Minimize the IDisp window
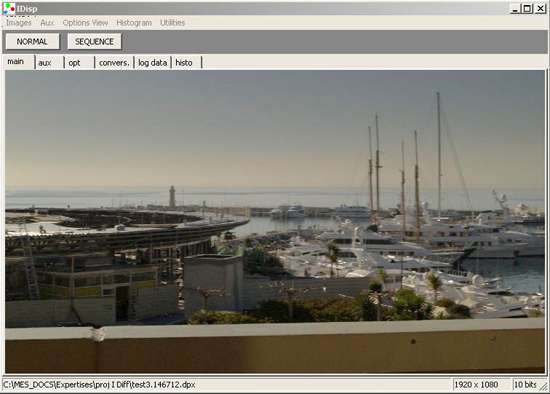Screen dimensions: 550x394 click(x=515, y=9)
